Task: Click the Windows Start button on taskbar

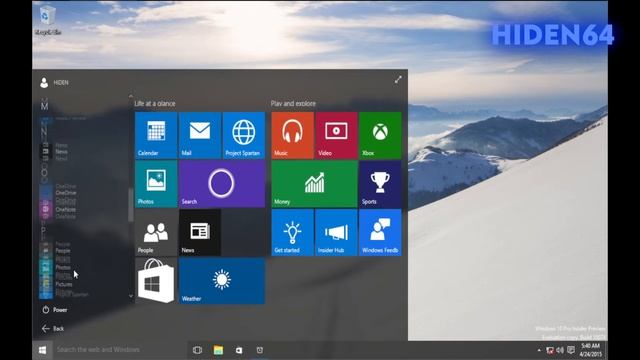Action: [x=42, y=350]
